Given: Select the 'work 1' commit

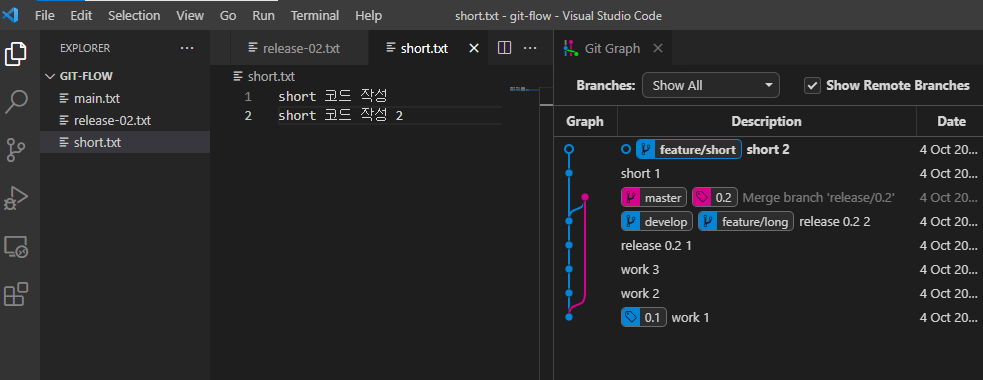Looking at the screenshot, I should [x=769, y=317].
